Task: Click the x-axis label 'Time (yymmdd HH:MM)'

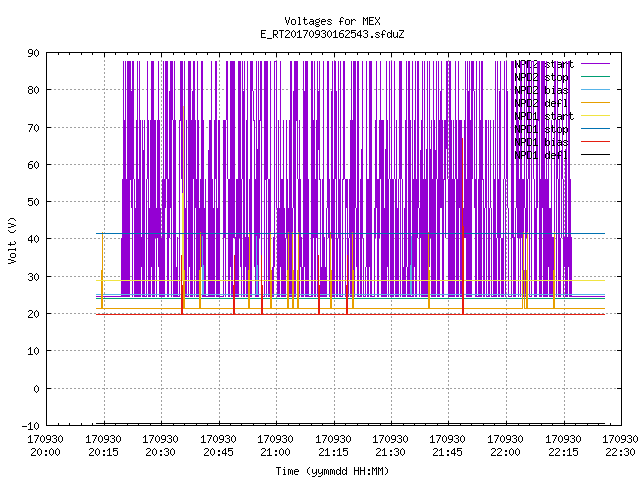Action: 332,471
